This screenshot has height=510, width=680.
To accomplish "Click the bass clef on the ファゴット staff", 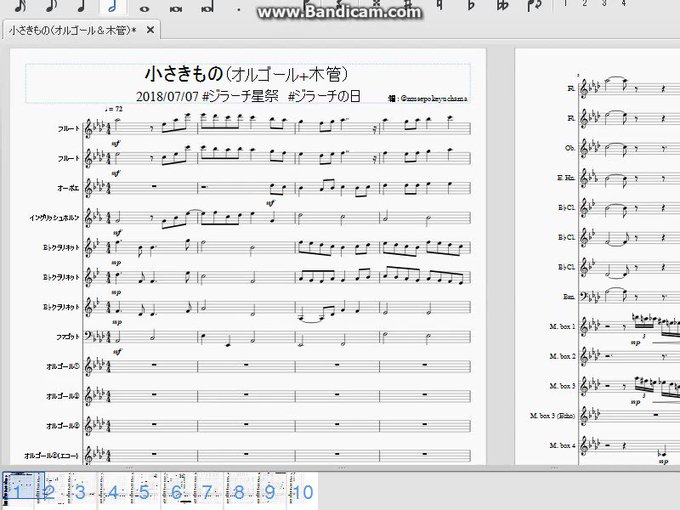I will click(x=88, y=336).
